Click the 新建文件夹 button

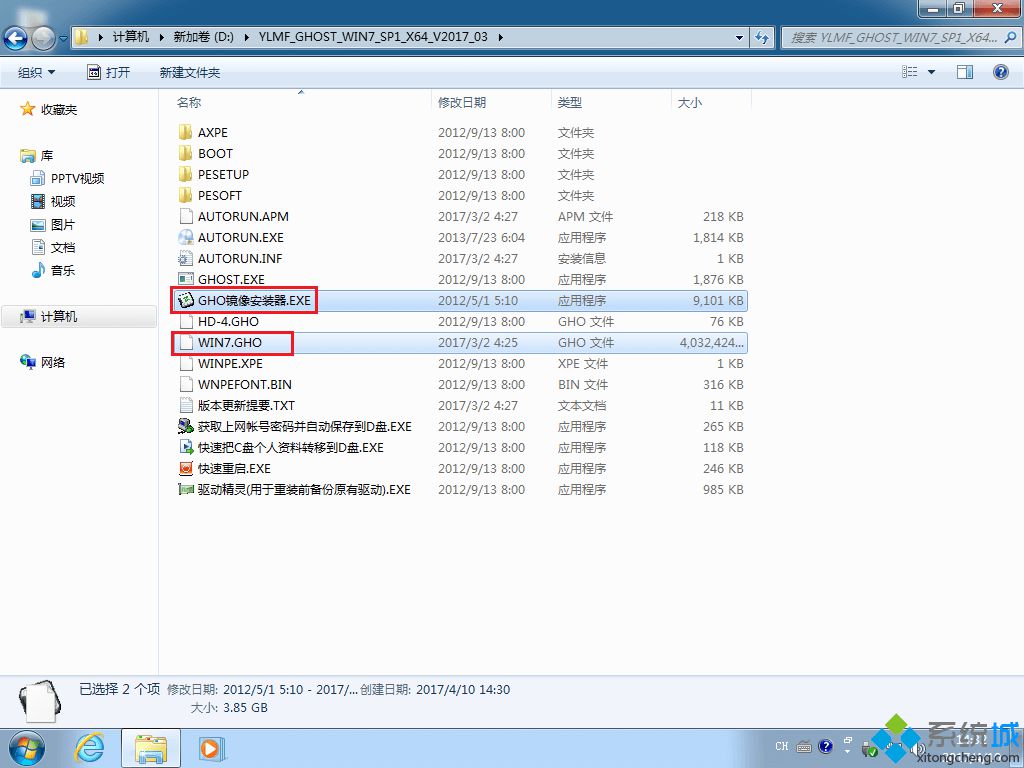pyautogui.click(x=190, y=71)
